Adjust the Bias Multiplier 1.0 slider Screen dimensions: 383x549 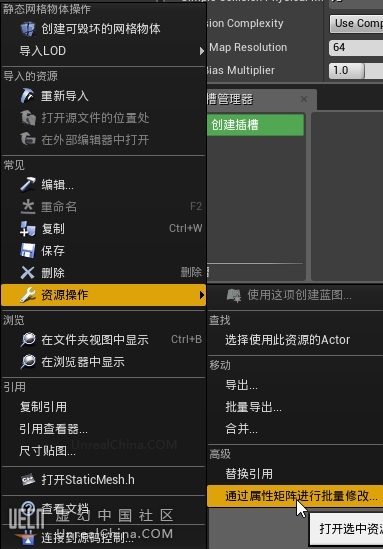356,70
